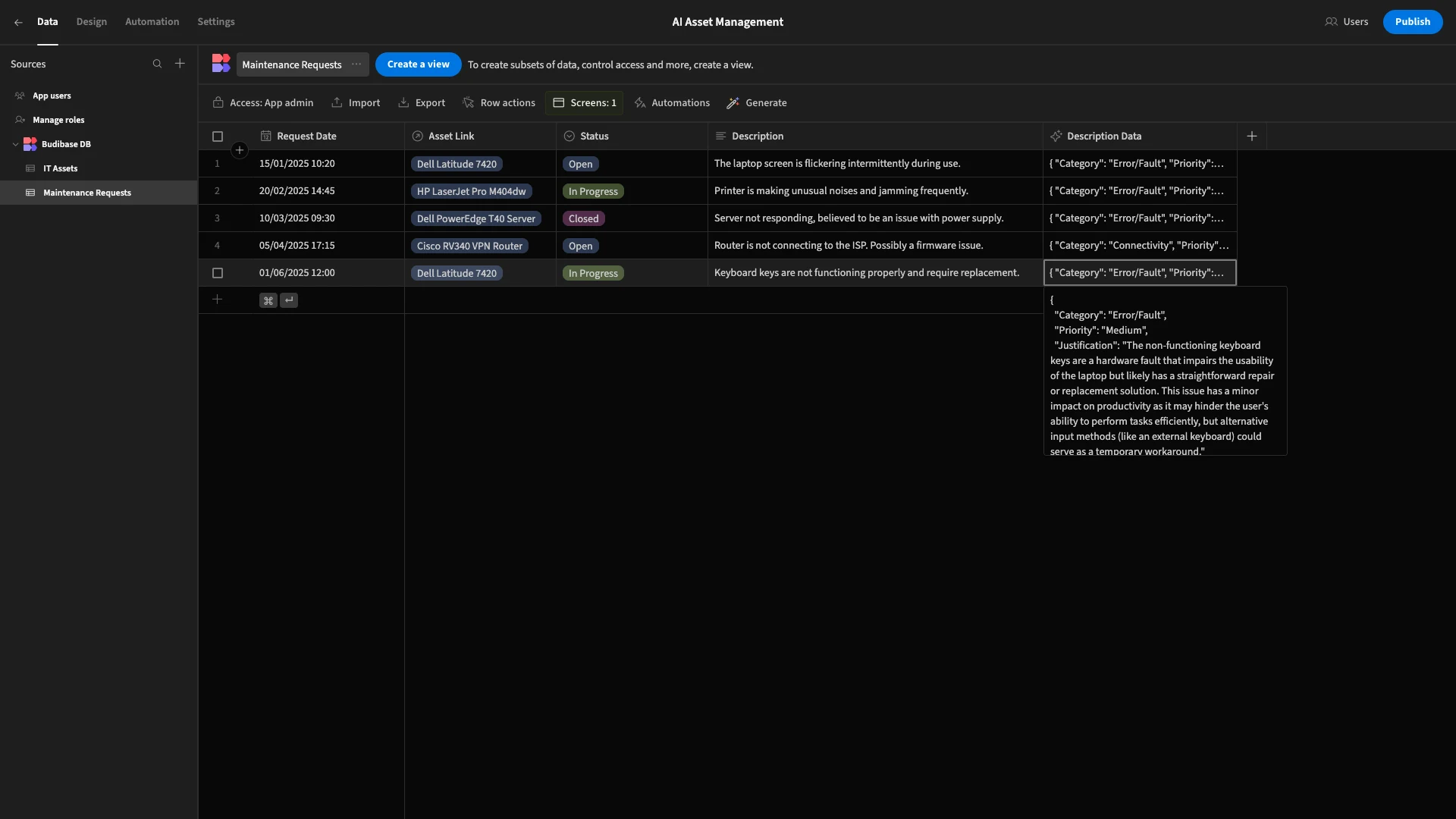Click the enter key shortcut icon
Image resolution: width=1456 pixels, height=819 pixels.
[x=289, y=300]
